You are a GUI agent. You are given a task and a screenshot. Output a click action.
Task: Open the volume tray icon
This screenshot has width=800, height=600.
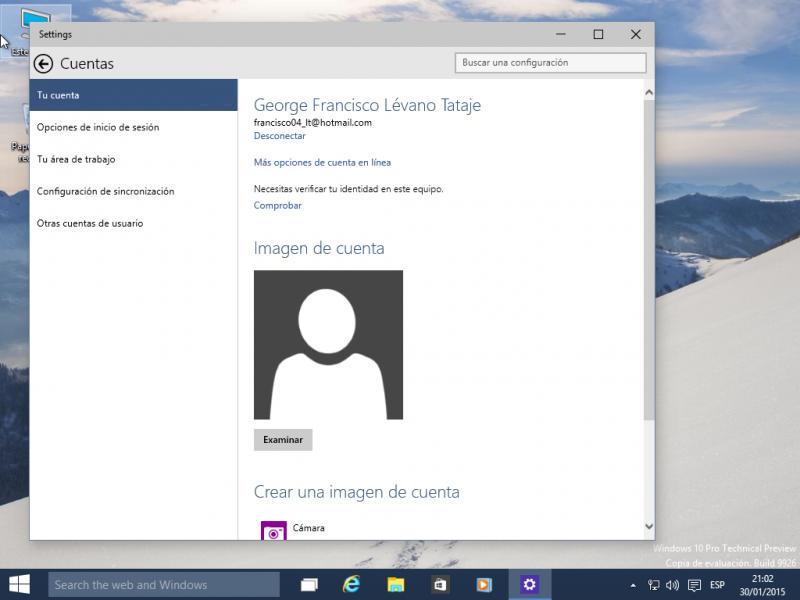tap(672, 585)
